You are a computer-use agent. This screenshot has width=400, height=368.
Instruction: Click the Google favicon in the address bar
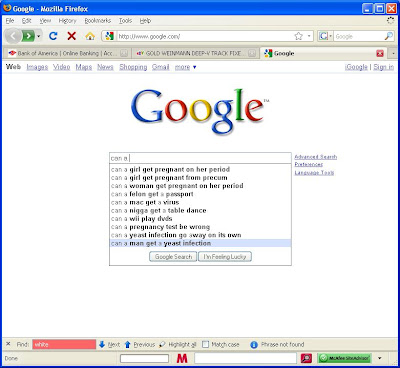pyautogui.click(x=109, y=36)
